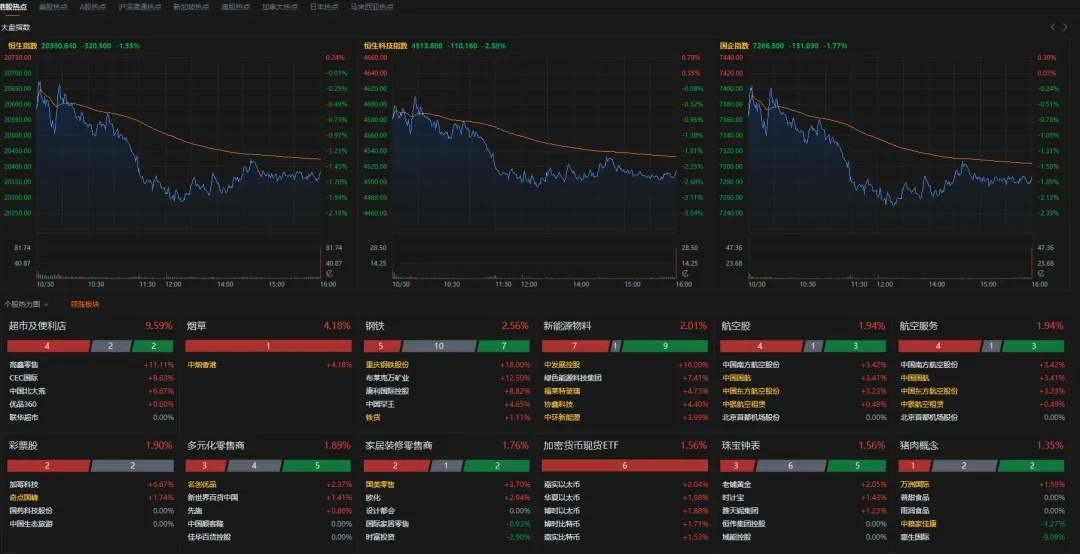Click the next index page arrow

coord(1066,27)
